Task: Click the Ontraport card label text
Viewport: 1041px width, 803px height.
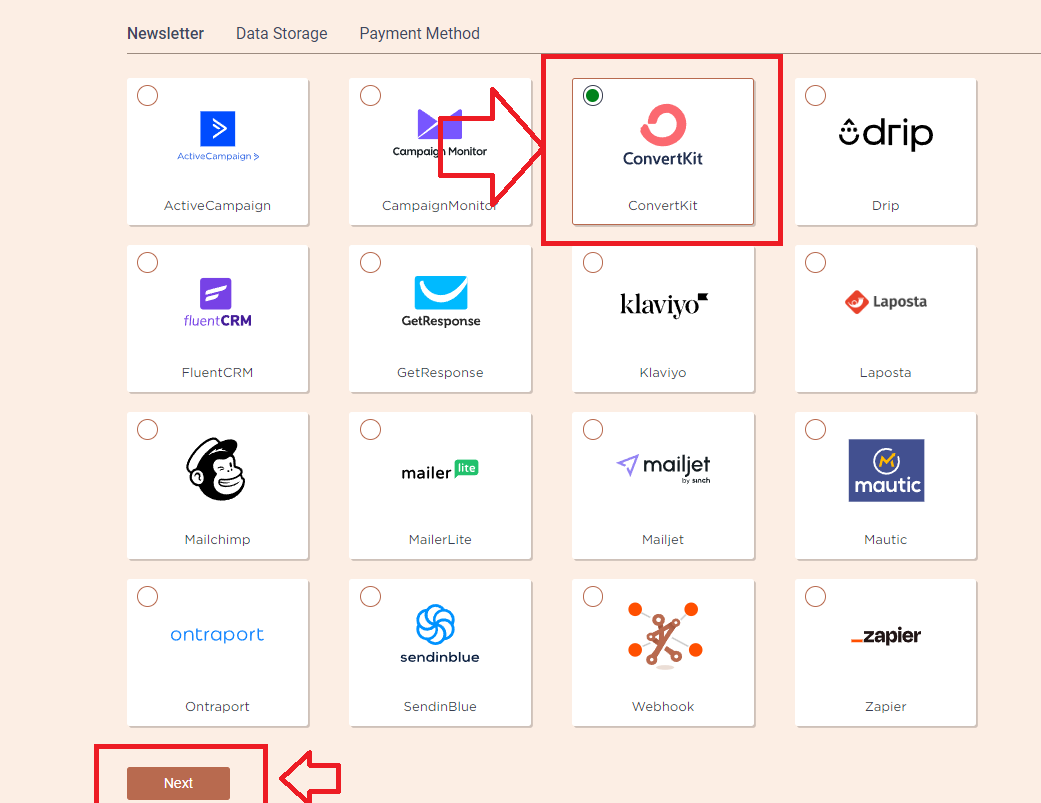Action: (x=217, y=707)
